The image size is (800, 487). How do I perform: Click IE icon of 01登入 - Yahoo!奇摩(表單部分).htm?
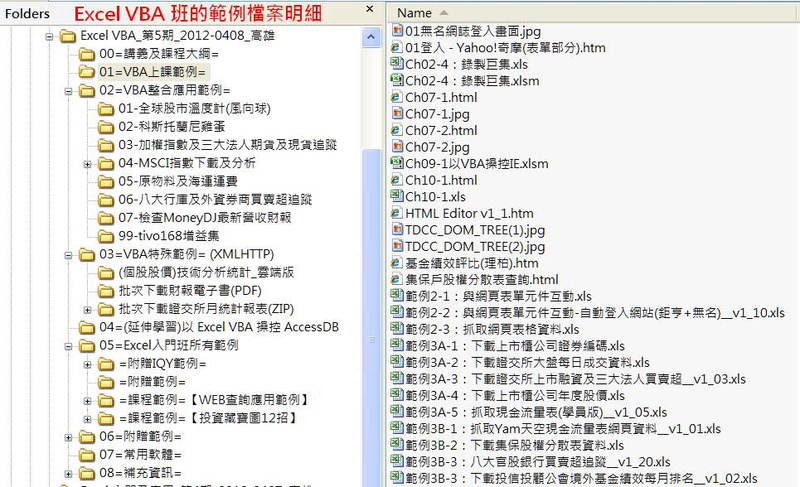pyautogui.click(x=397, y=47)
